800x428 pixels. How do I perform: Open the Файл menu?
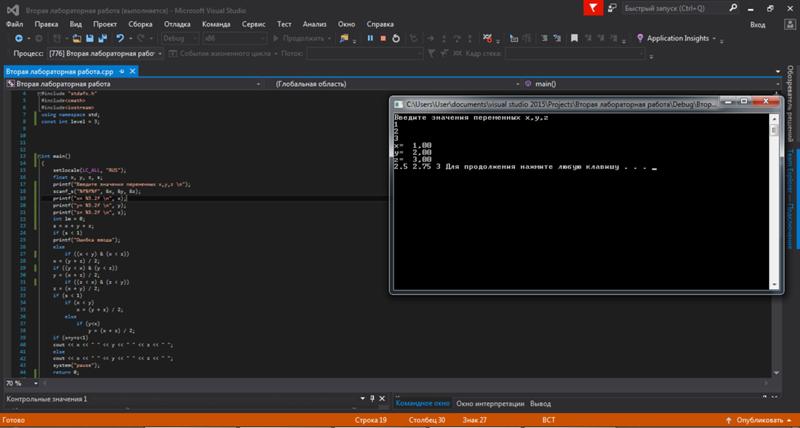[x=15, y=24]
